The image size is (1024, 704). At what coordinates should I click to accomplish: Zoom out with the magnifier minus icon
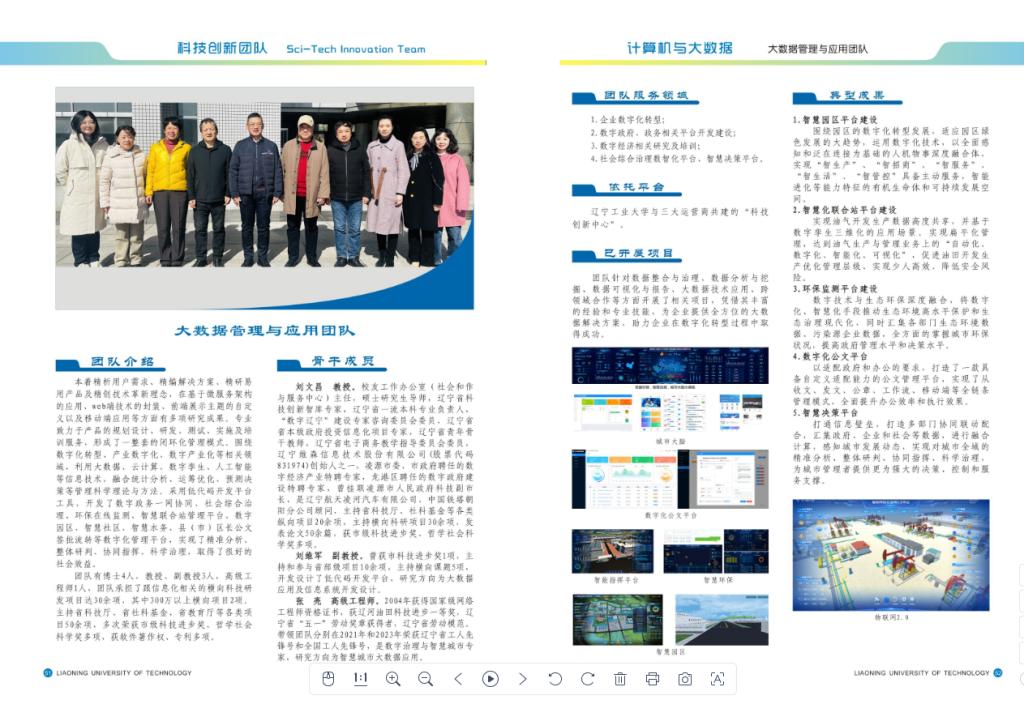(425, 678)
